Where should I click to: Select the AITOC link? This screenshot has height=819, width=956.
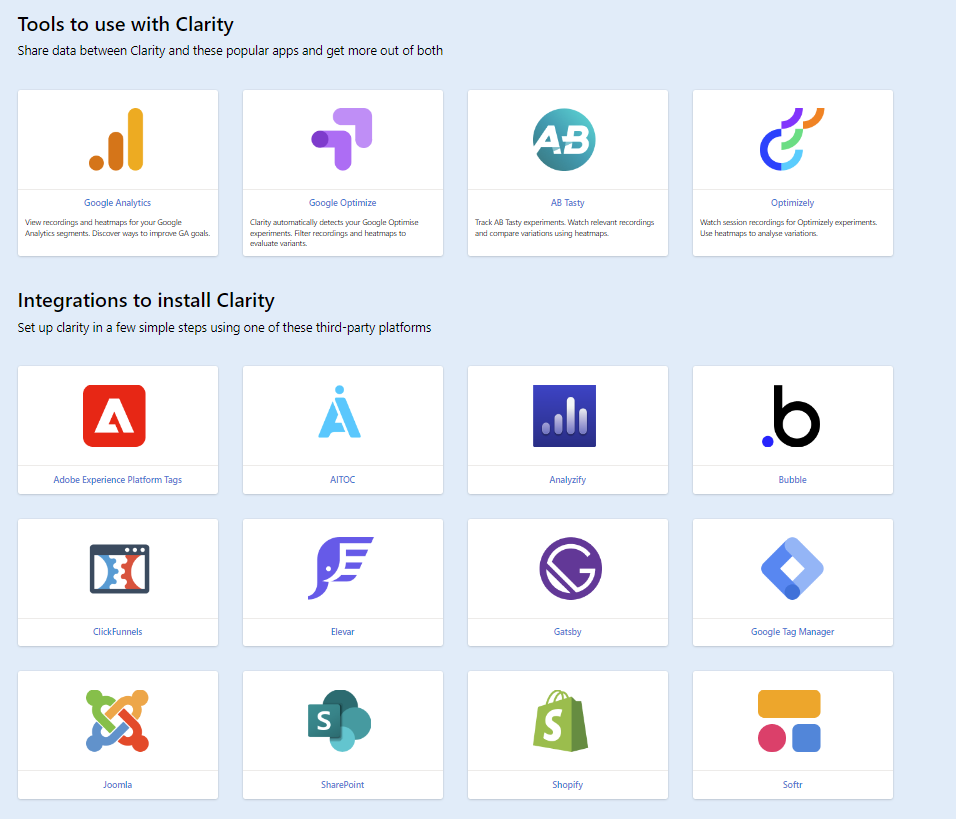point(343,479)
